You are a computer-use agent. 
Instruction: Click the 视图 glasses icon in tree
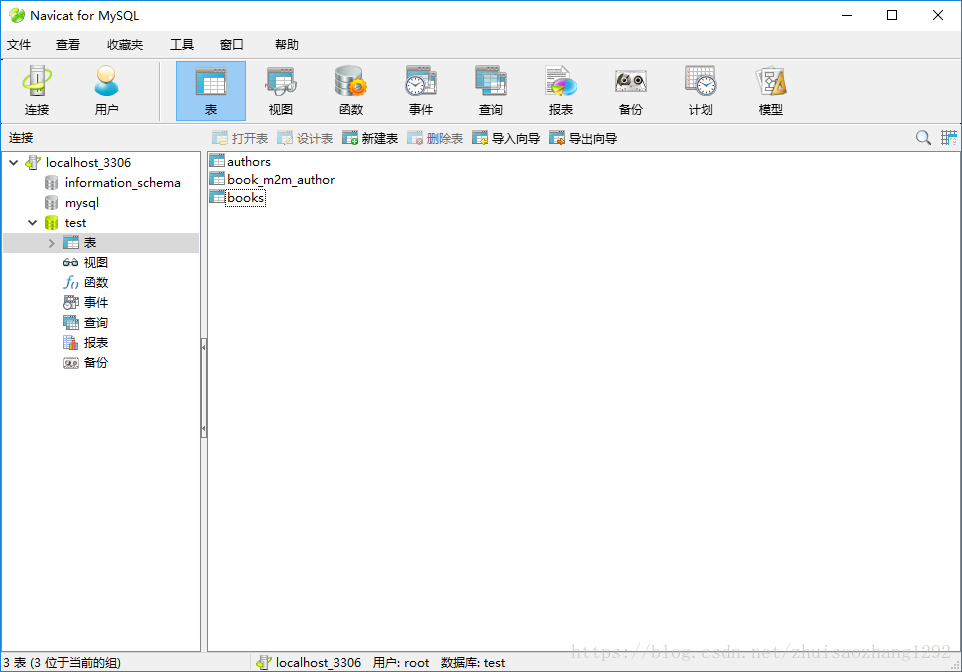click(x=71, y=263)
